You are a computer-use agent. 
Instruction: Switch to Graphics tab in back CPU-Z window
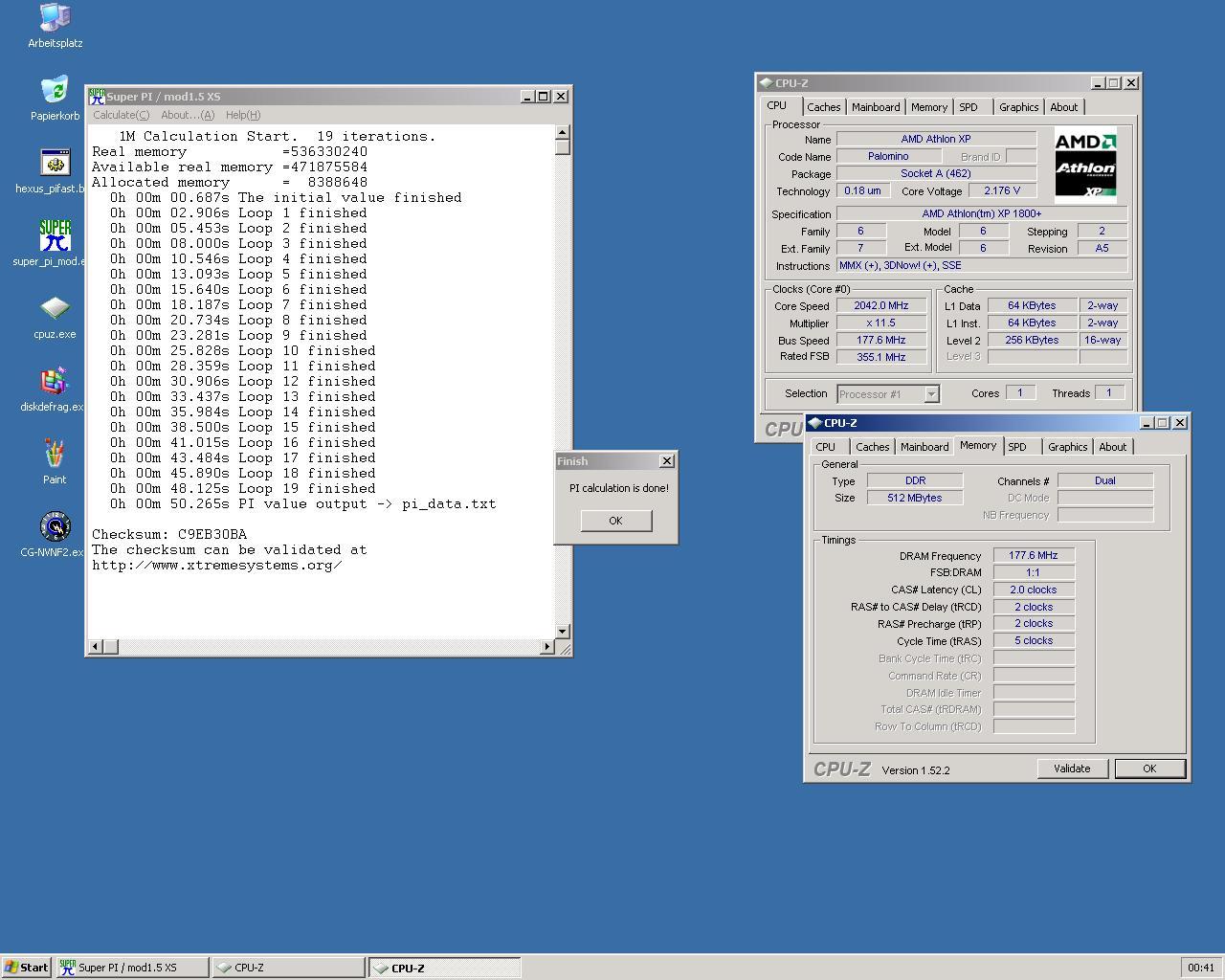tap(1018, 107)
